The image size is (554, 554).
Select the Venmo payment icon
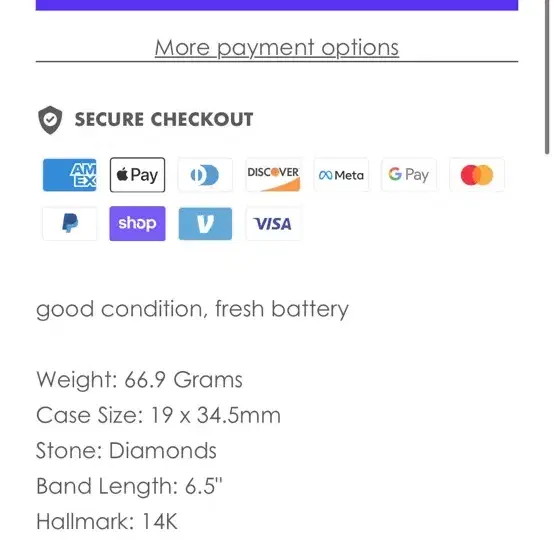tap(205, 224)
